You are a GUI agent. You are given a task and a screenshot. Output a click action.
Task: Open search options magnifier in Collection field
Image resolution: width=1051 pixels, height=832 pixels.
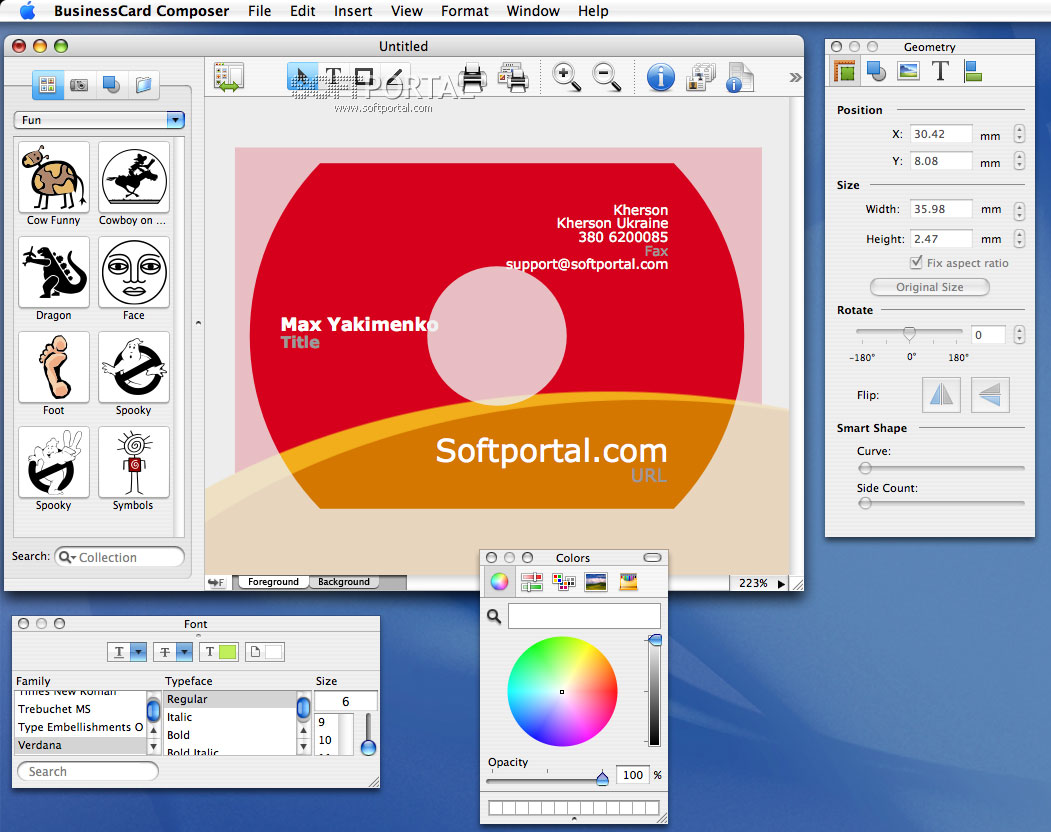pos(66,557)
